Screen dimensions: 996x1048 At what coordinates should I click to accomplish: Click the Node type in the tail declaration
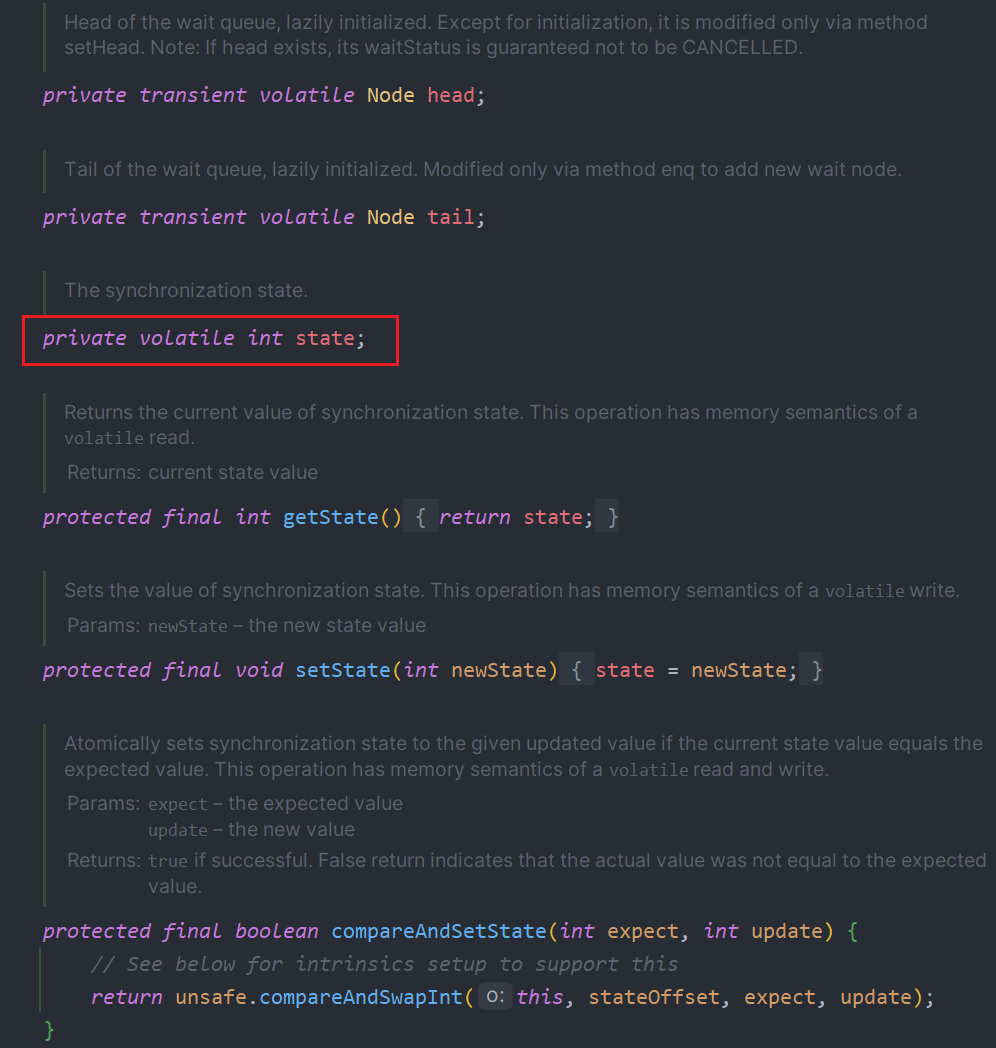[x=390, y=217]
